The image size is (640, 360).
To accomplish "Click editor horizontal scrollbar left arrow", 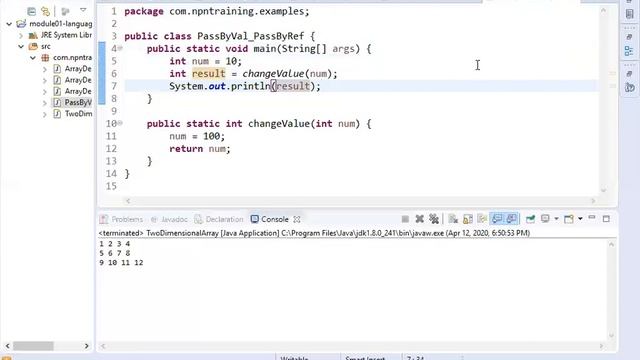I will pos(128,201).
